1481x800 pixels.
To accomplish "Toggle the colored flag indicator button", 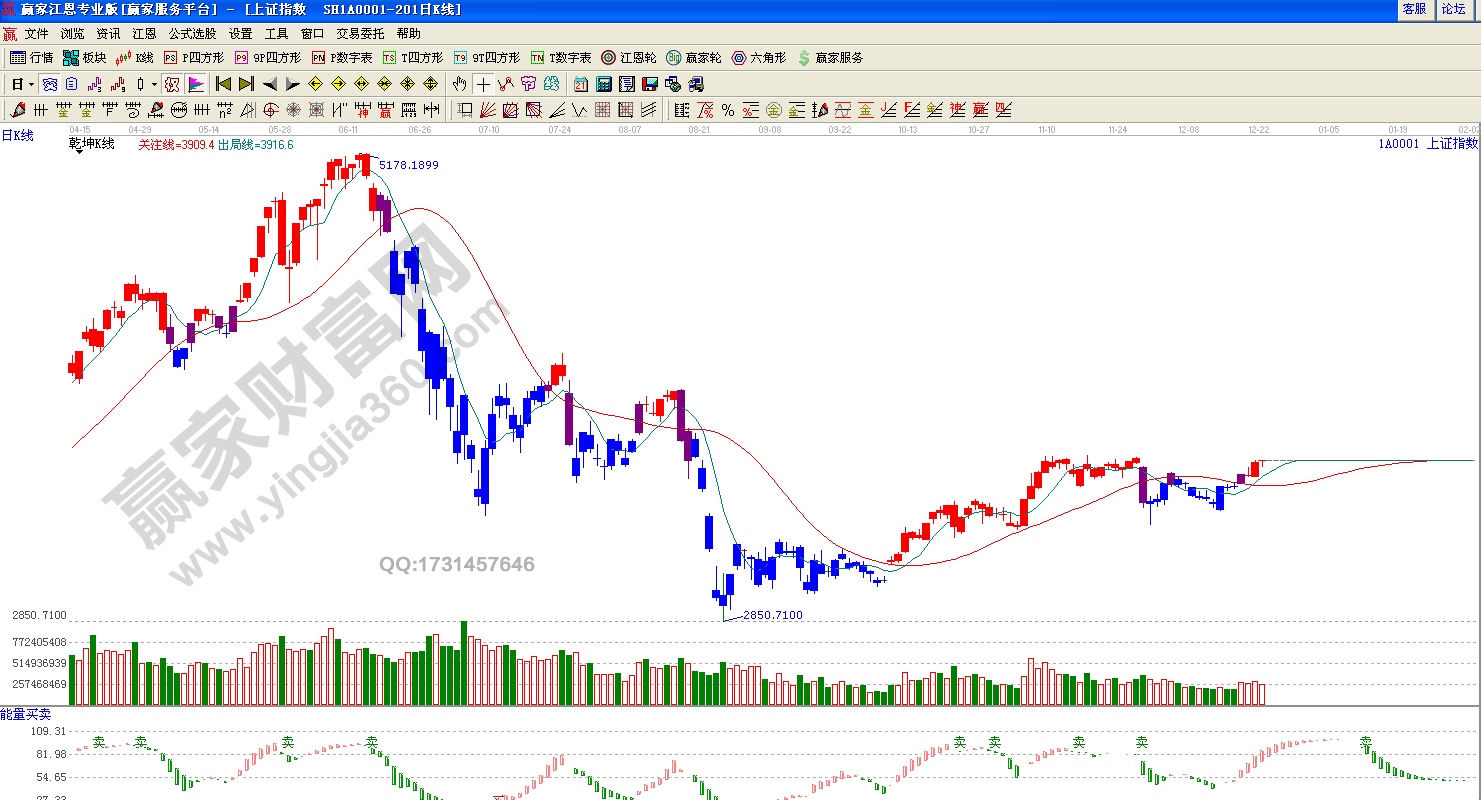I will [196, 84].
